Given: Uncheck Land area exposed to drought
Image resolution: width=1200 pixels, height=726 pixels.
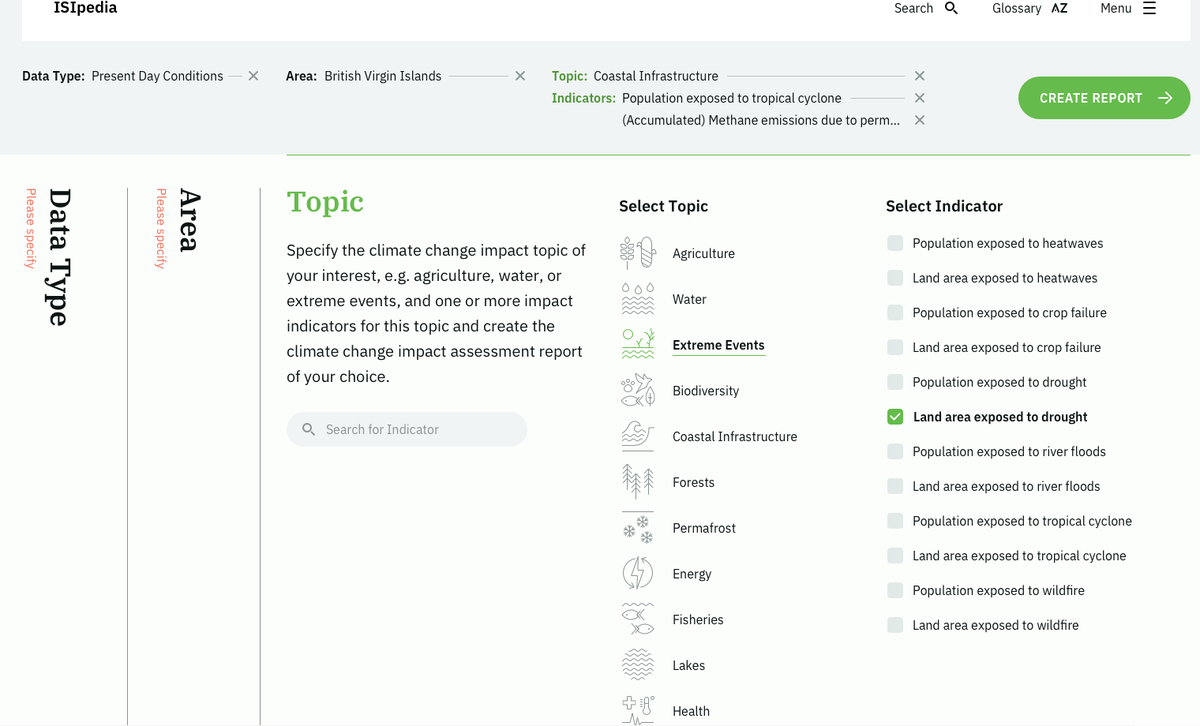Looking at the screenshot, I should (x=894, y=416).
